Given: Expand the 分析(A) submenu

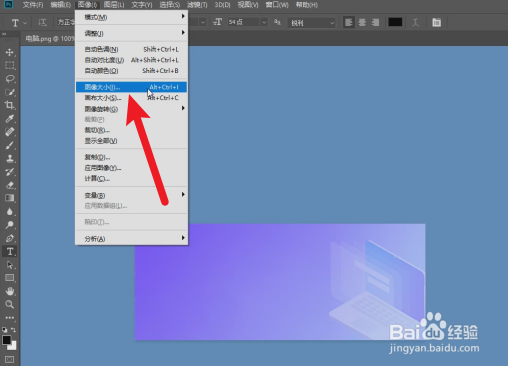Looking at the screenshot, I should (x=131, y=239).
